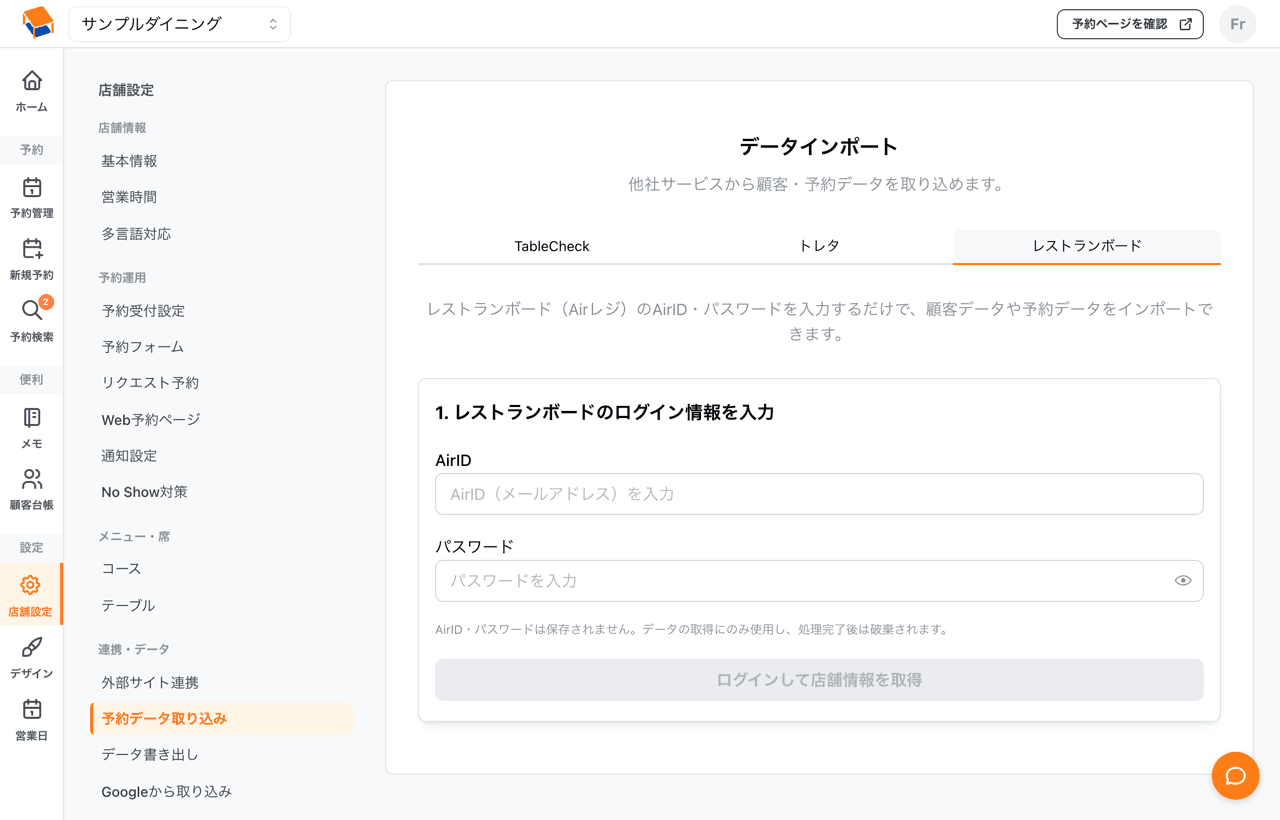
Task: Open 予約受付設定 in settings menu
Action: 143,311
